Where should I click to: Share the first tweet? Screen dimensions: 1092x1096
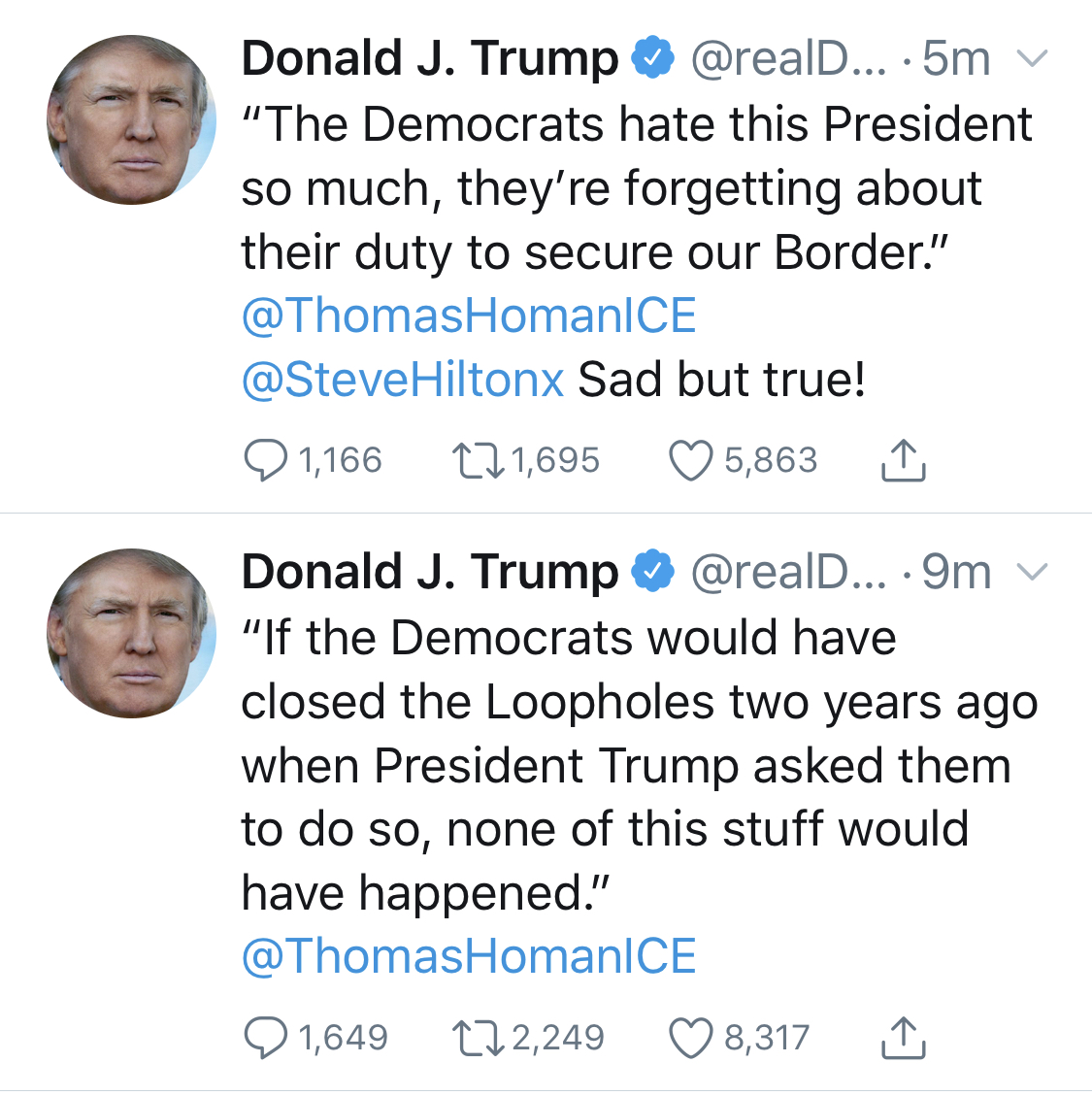pos(903,460)
